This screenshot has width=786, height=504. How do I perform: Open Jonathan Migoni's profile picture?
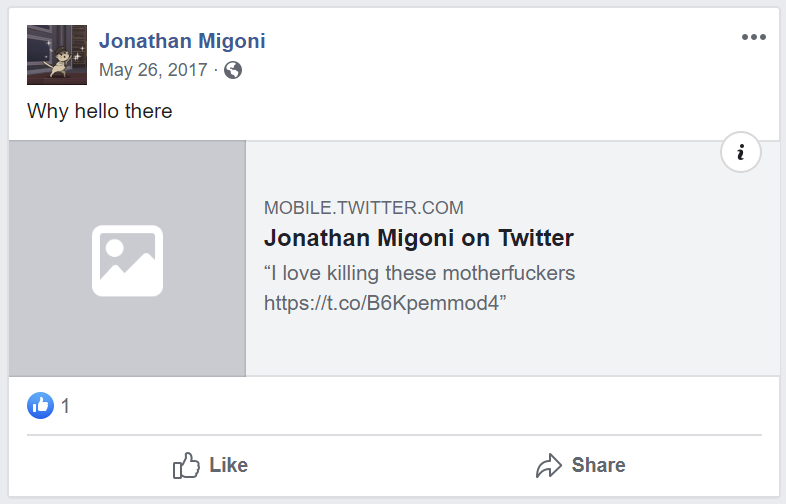click(x=57, y=55)
